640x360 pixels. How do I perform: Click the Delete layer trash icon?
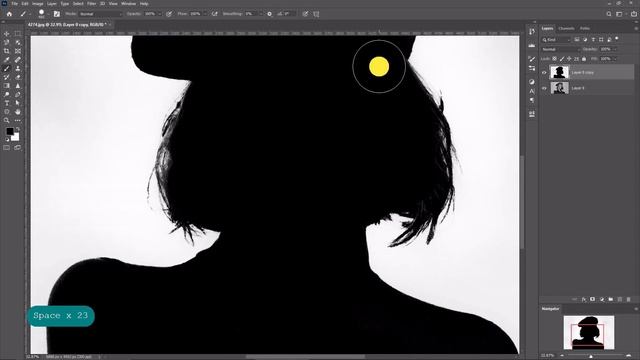tap(629, 300)
